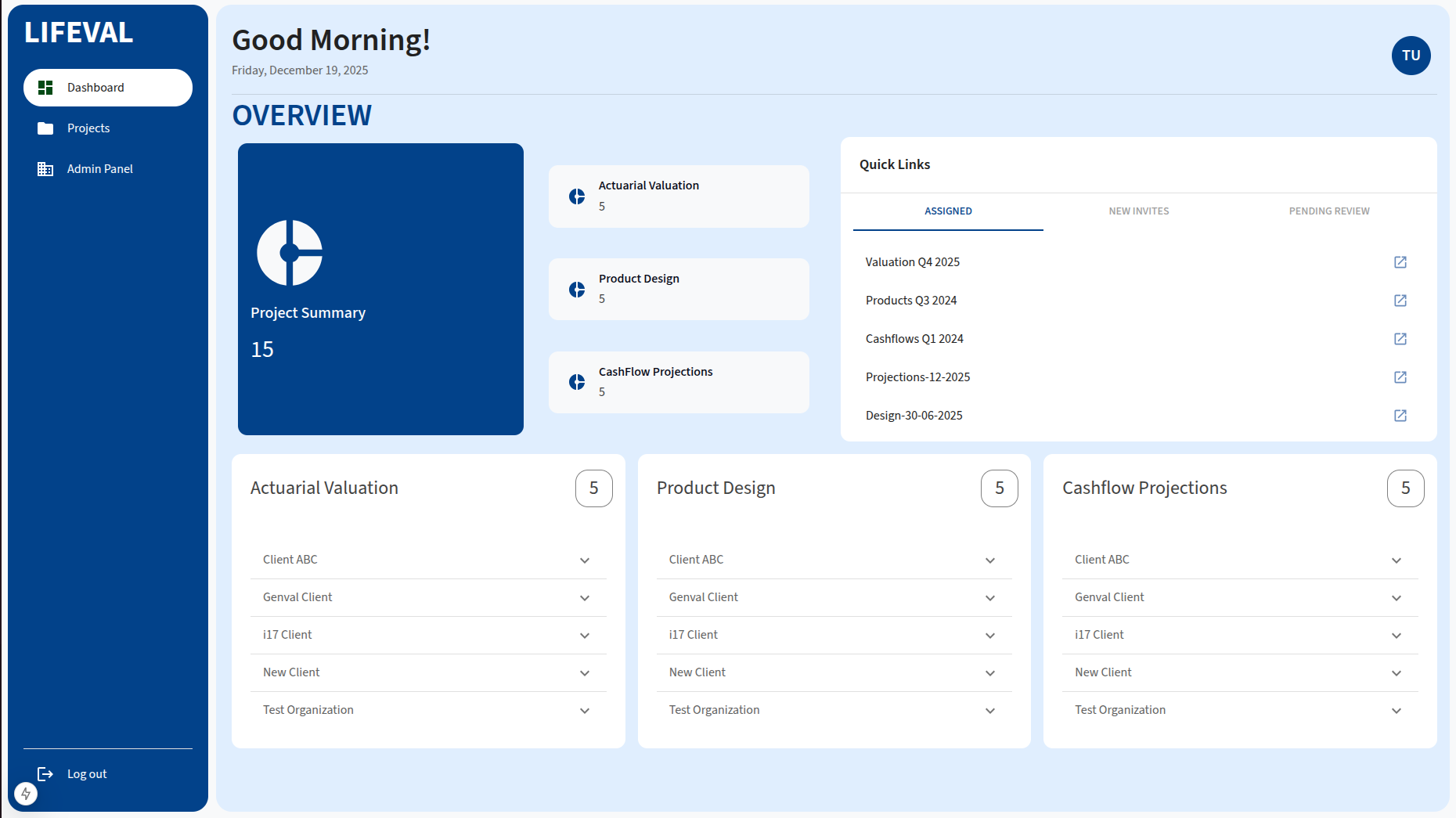This screenshot has height=818, width=1456.
Task: Expand New Client under Actuarial Valuation
Action: click(585, 673)
